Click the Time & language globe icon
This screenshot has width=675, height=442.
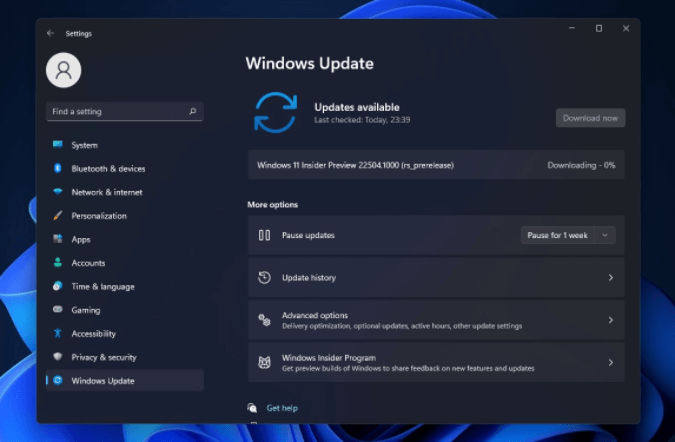(58, 286)
